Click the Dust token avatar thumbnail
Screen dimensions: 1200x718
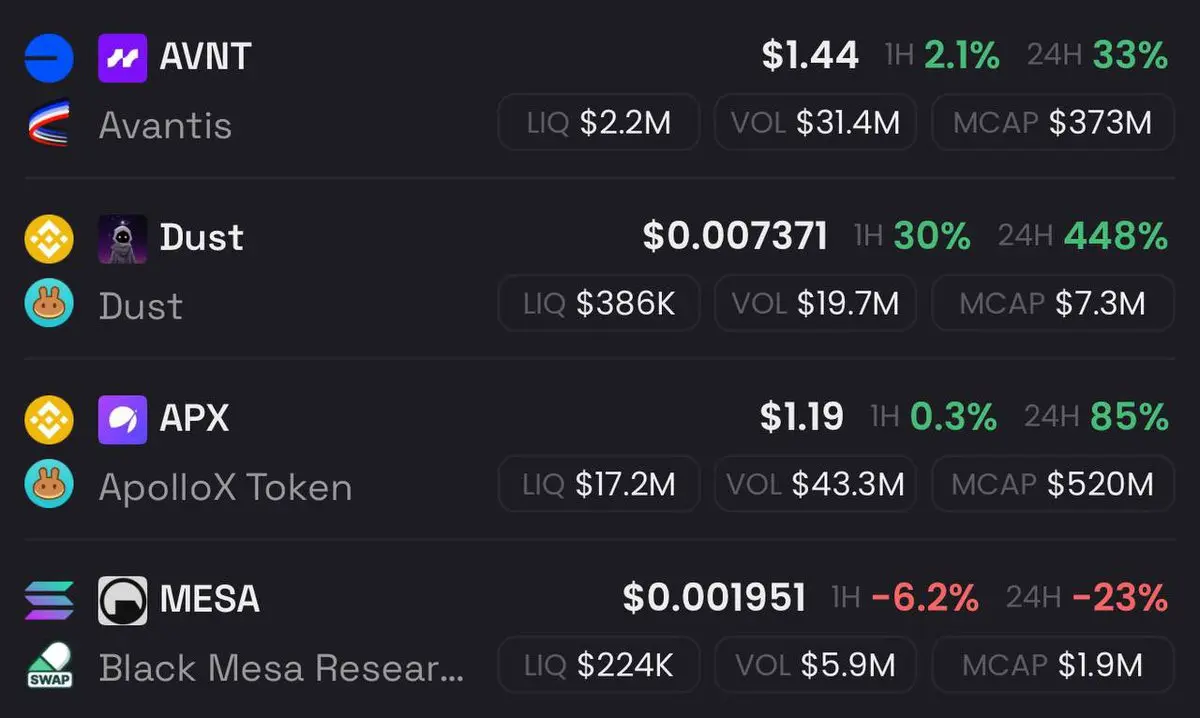(x=122, y=239)
